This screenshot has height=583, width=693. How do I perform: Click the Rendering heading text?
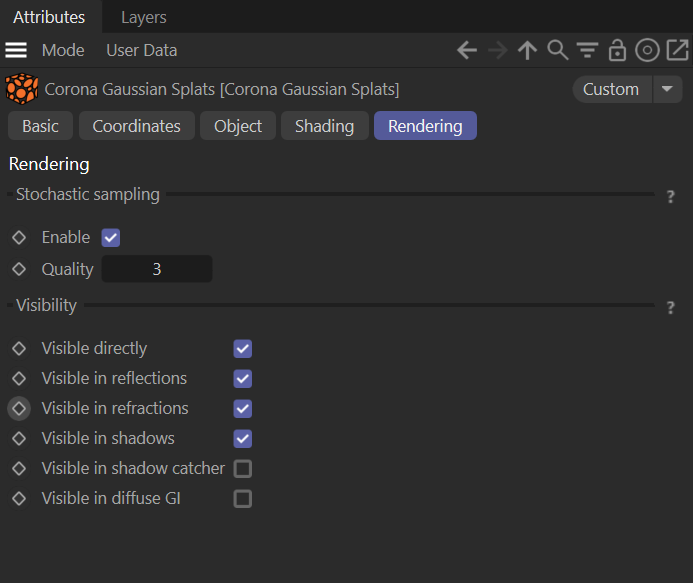coord(49,164)
